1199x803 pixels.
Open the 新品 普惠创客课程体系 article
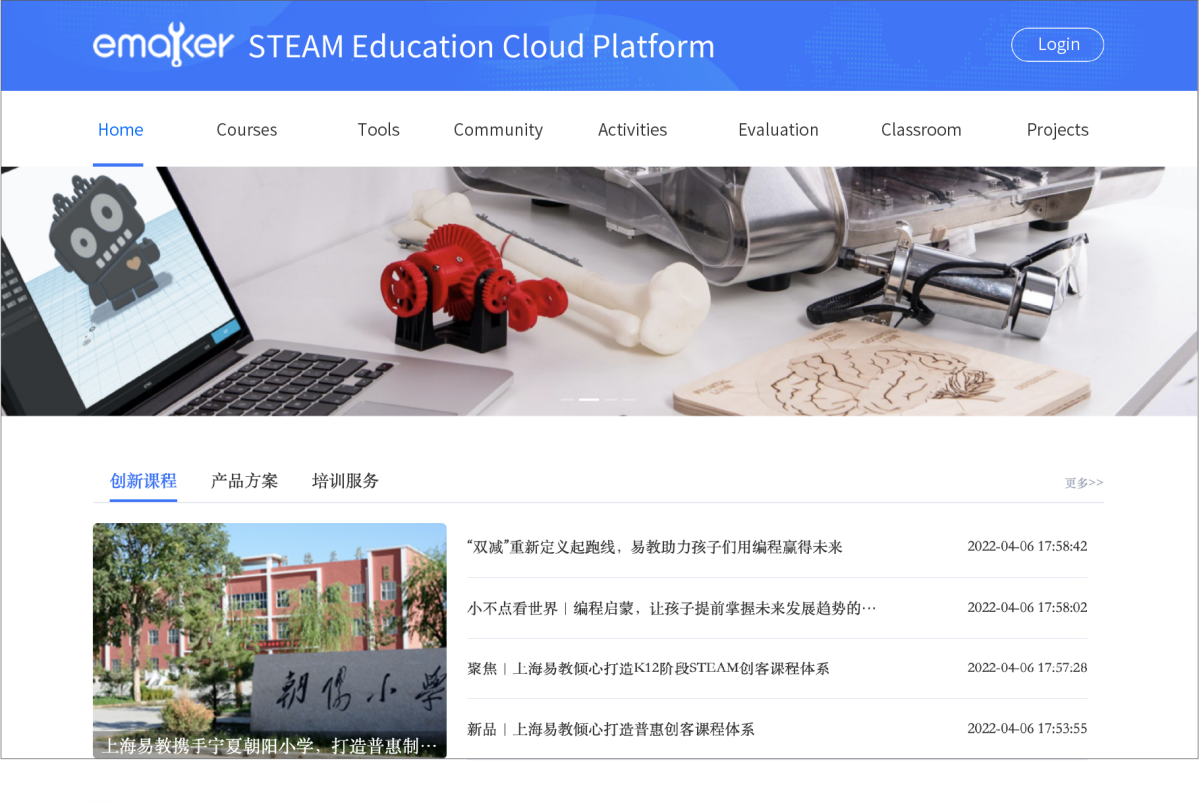pos(611,729)
